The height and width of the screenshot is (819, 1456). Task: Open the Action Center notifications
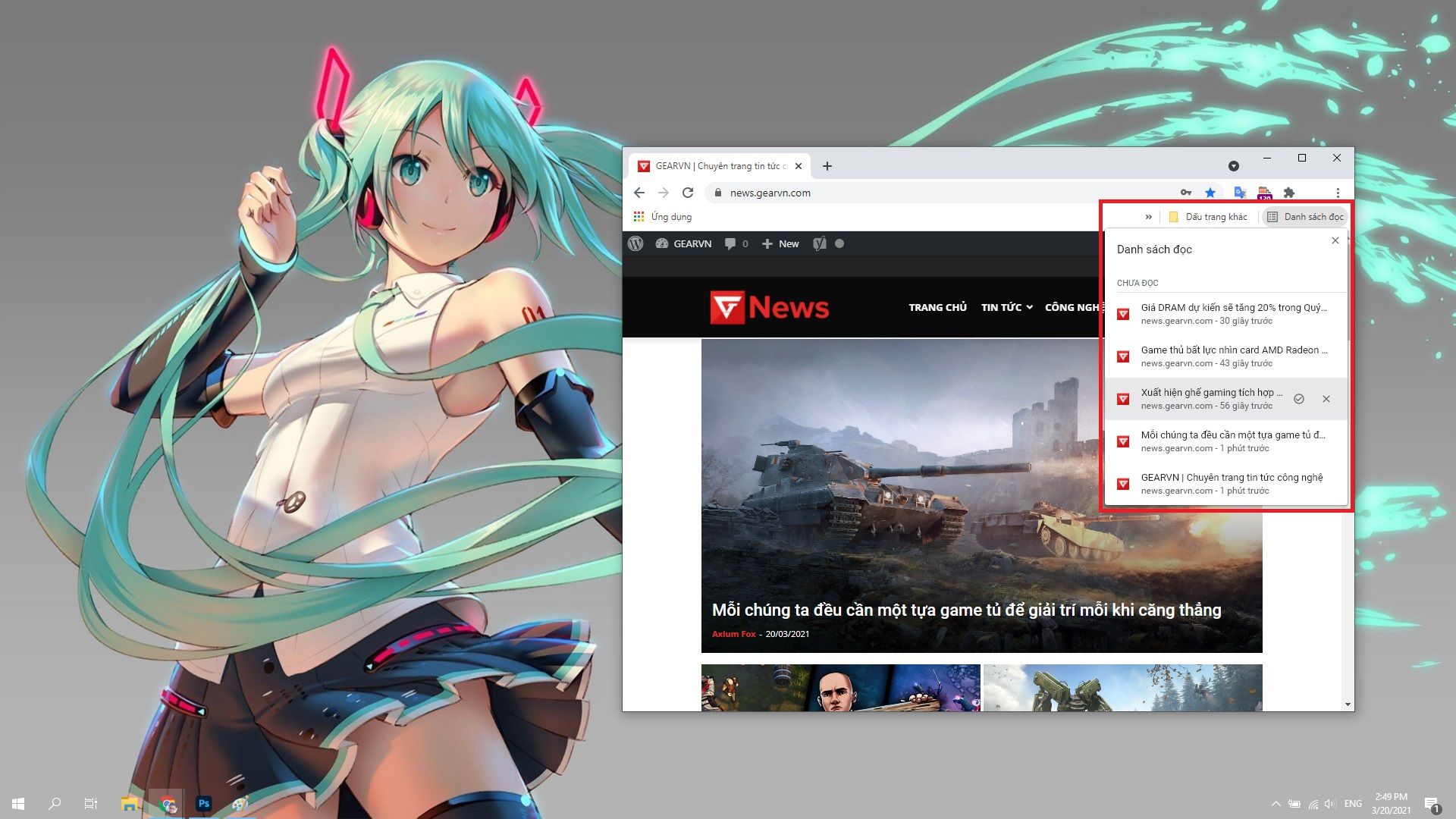point(1432,804)
